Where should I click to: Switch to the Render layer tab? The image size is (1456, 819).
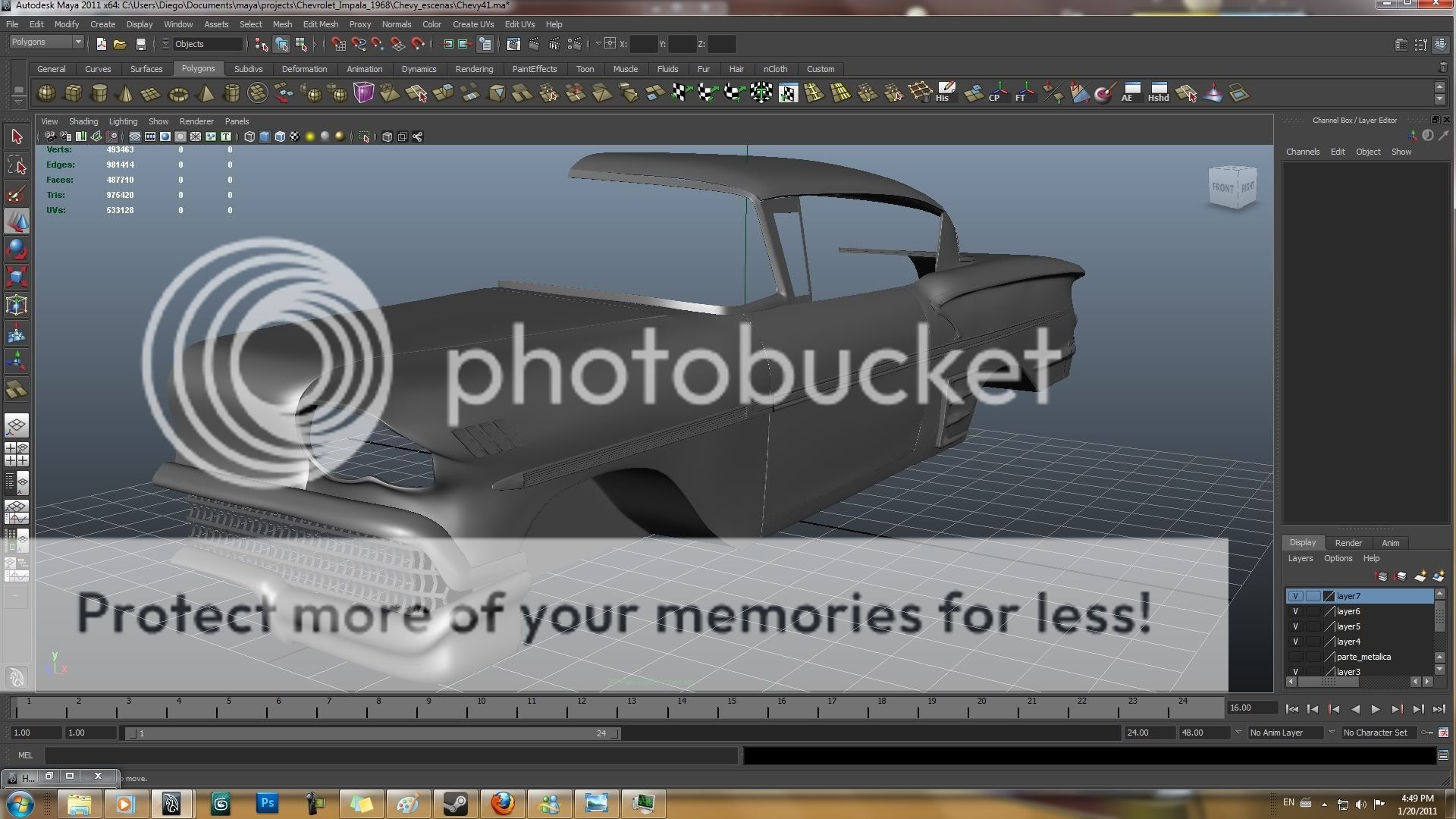[1348, 543]
